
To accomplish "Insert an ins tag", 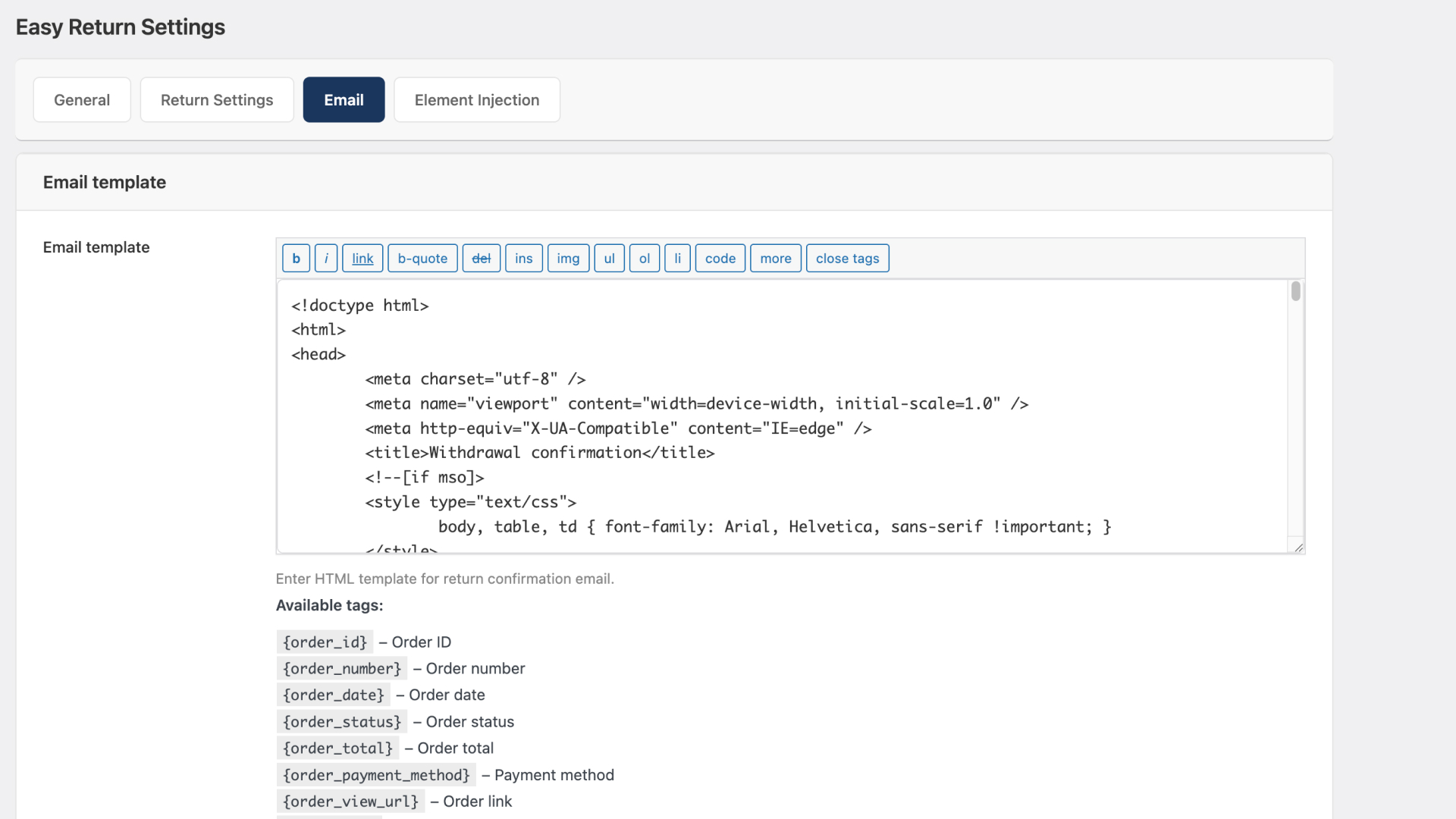I will (x=523, y=258).
